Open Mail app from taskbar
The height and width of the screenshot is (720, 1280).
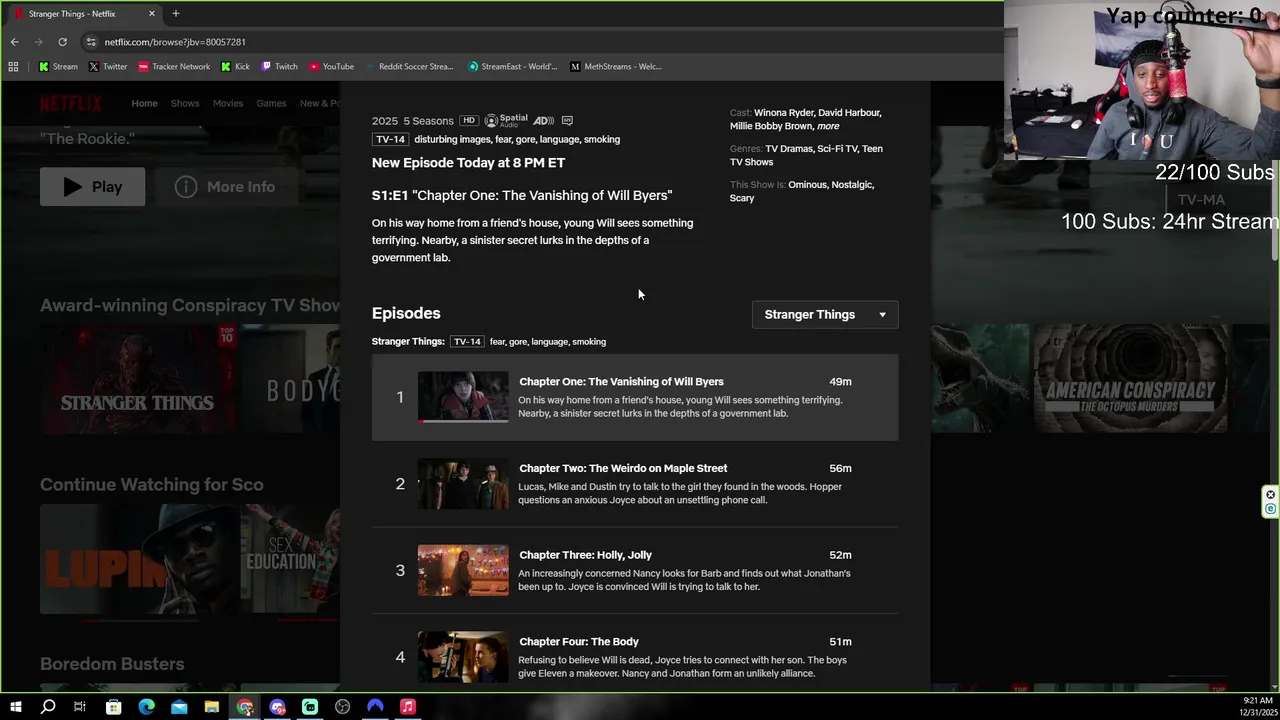pos(179,707)
